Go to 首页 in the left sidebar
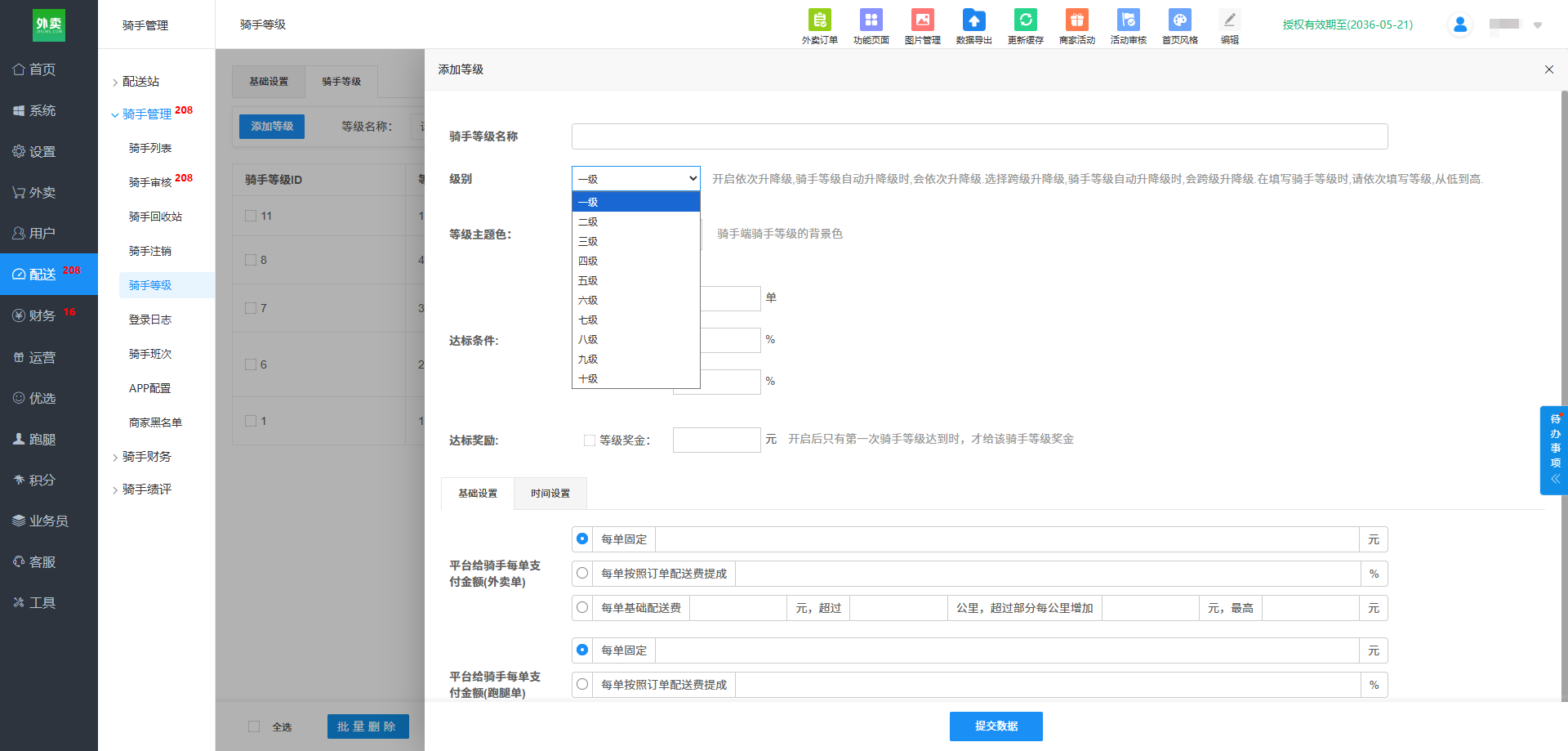1568x751 pixels. (x=49, y=69)
